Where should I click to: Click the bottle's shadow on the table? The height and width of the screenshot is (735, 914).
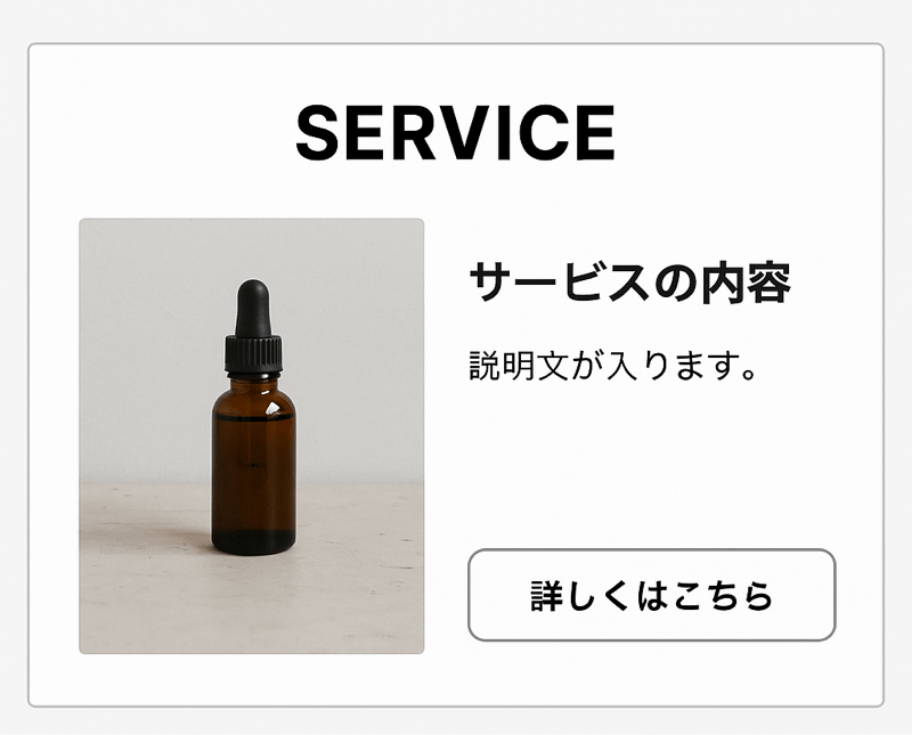point(175,536)
